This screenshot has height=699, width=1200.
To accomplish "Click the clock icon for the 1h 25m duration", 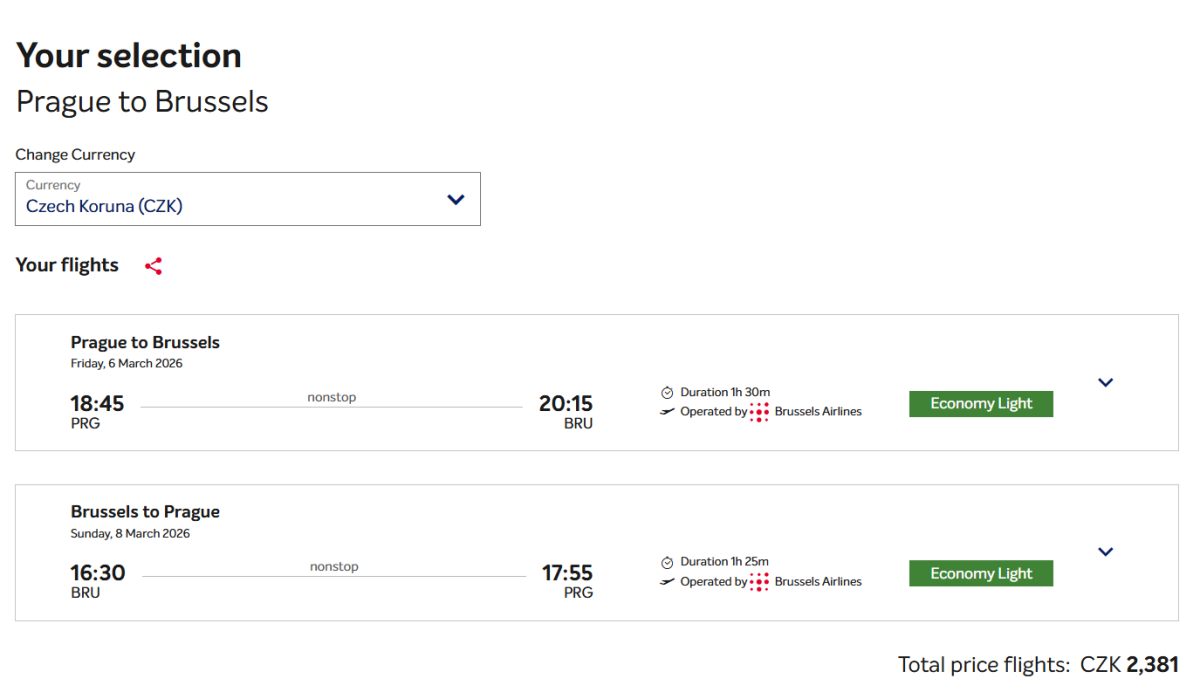I will (667, 563).
